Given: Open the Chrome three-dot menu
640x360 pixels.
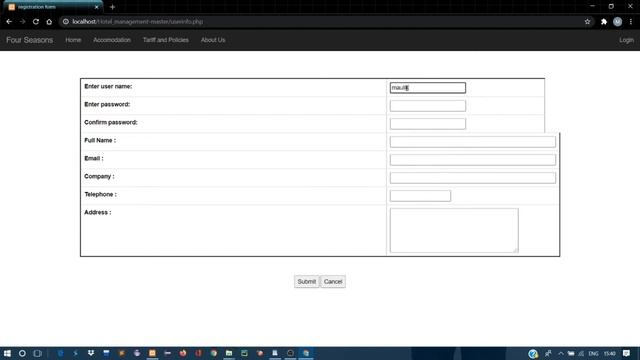Looking at the screenshot, I should click(x=631, y=22).
